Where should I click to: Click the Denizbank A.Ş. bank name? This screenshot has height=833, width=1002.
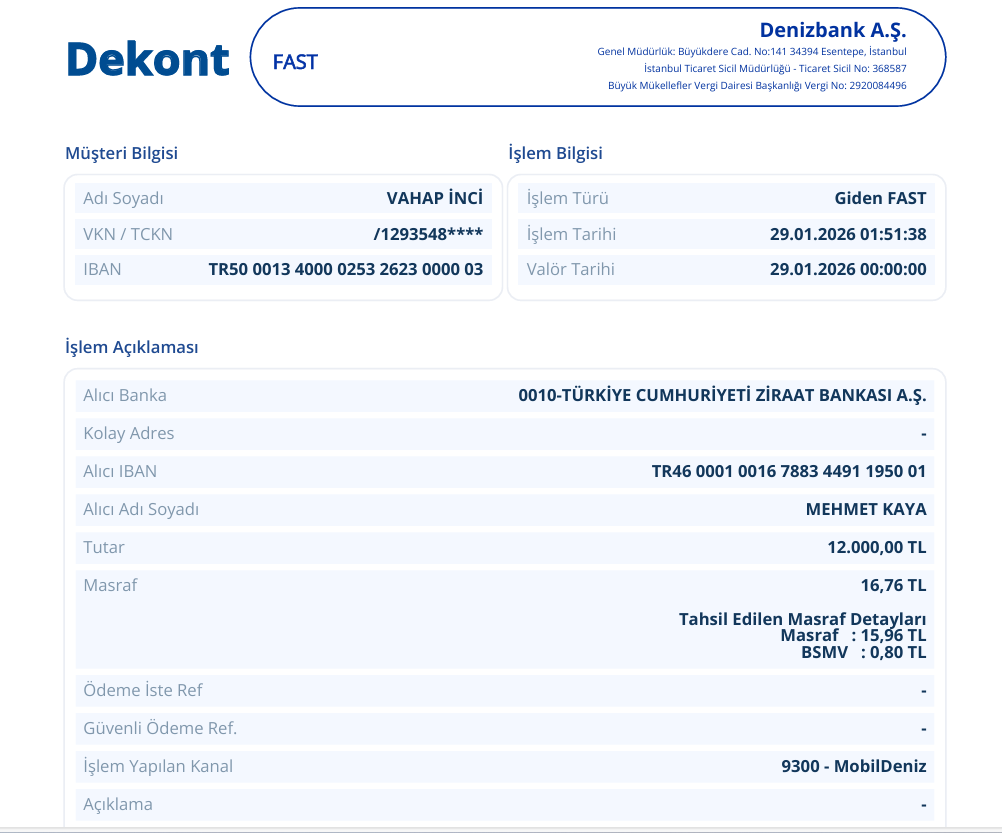click(x=833, y=30)
